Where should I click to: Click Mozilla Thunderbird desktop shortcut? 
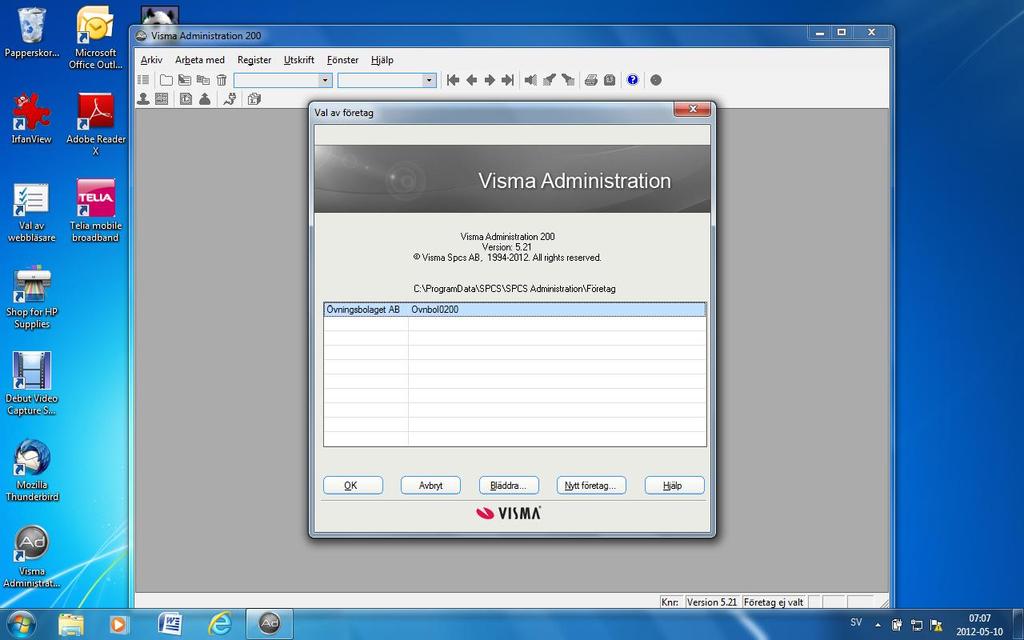(31, 470)
